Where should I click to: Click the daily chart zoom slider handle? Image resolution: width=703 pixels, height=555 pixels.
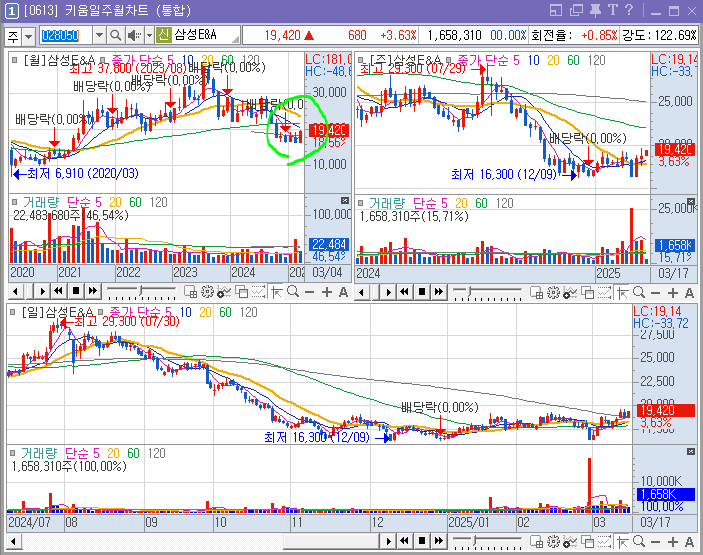click(x=474, y=541)
